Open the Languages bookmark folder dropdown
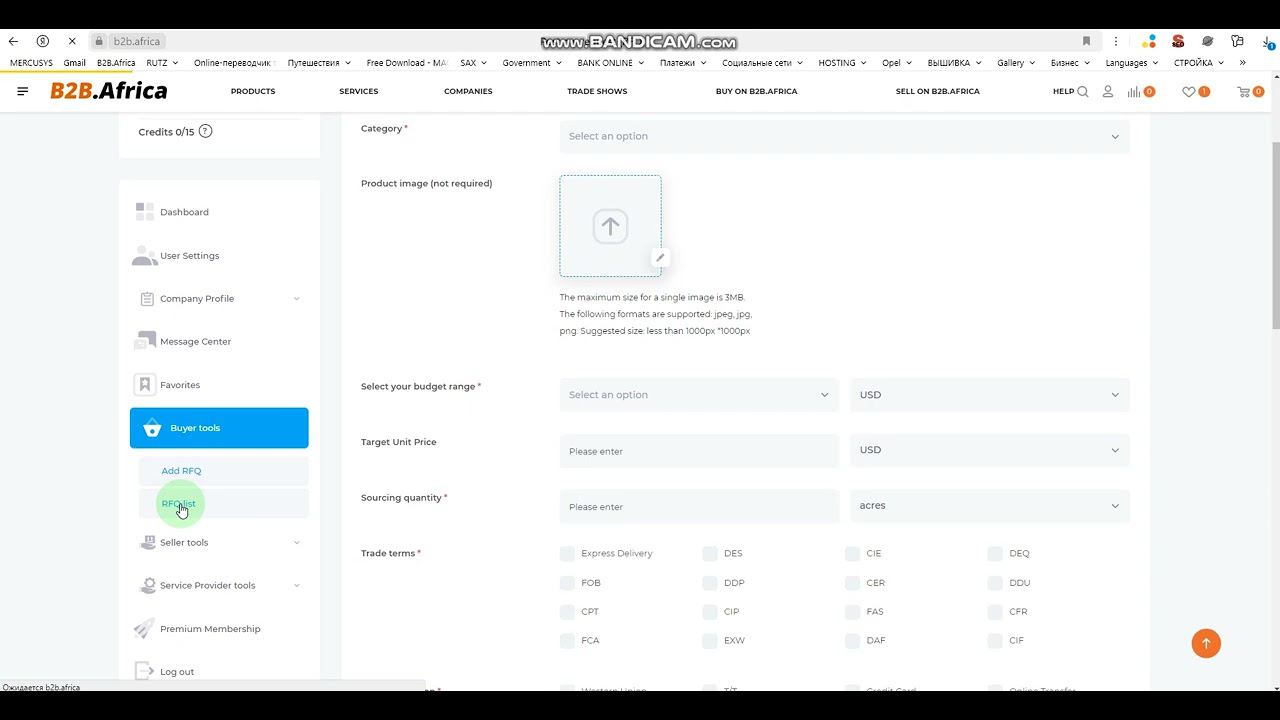 (x=1132, y=63)
